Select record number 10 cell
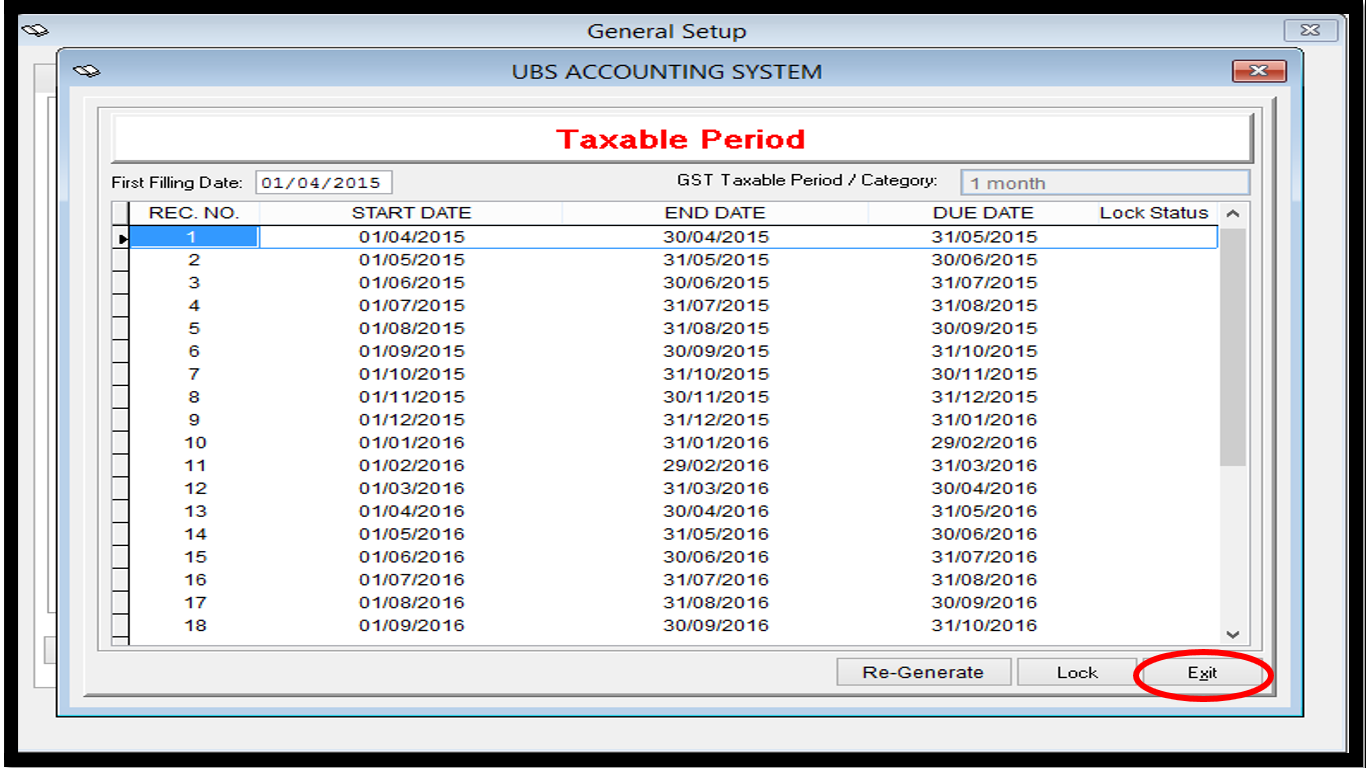This screenshot has height=768, width=1366. (194, 443)
